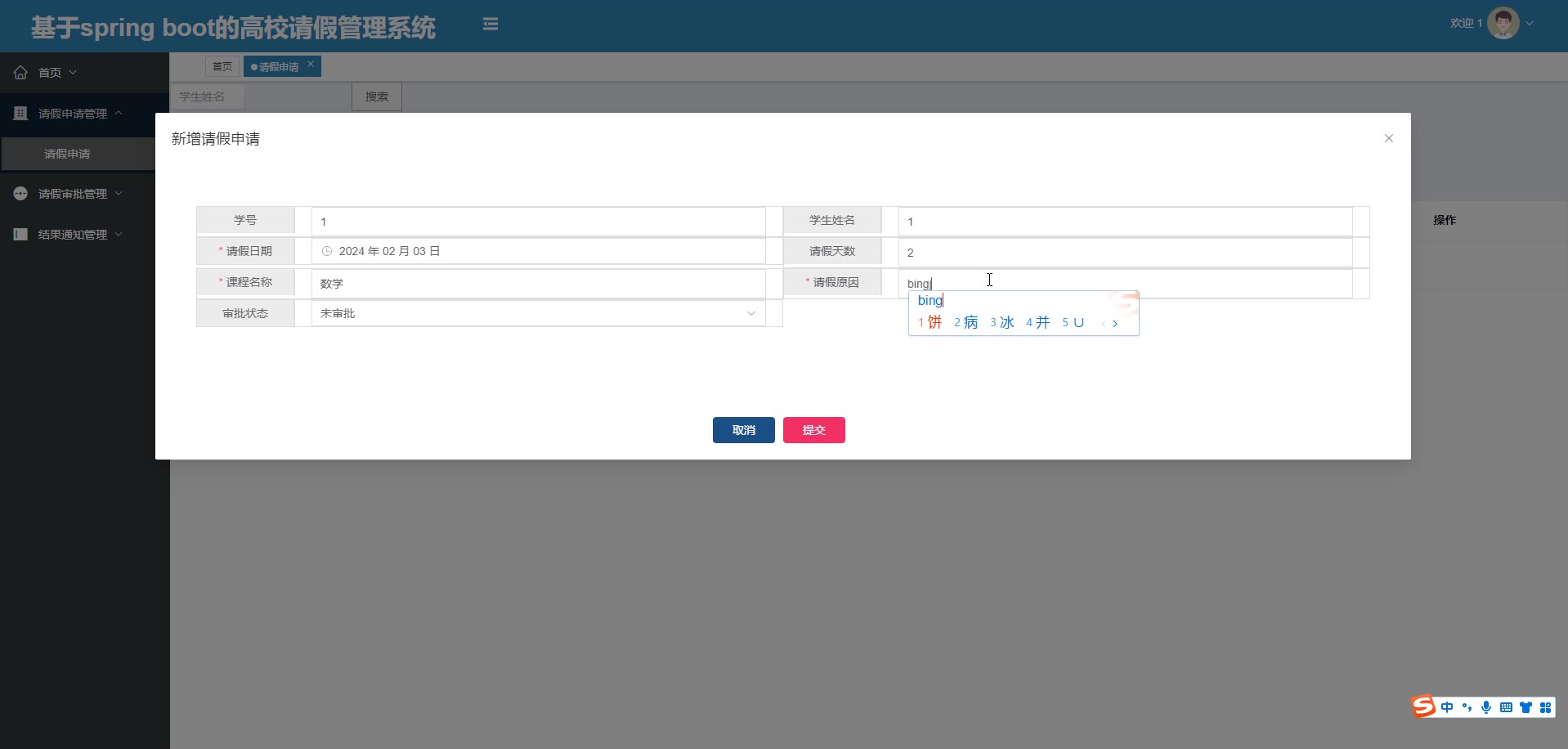Image resolution: width=1568 pixels, height=749 pixels.
Task: Expand the 首页 sidebar menu
Action: click(85, 73)
